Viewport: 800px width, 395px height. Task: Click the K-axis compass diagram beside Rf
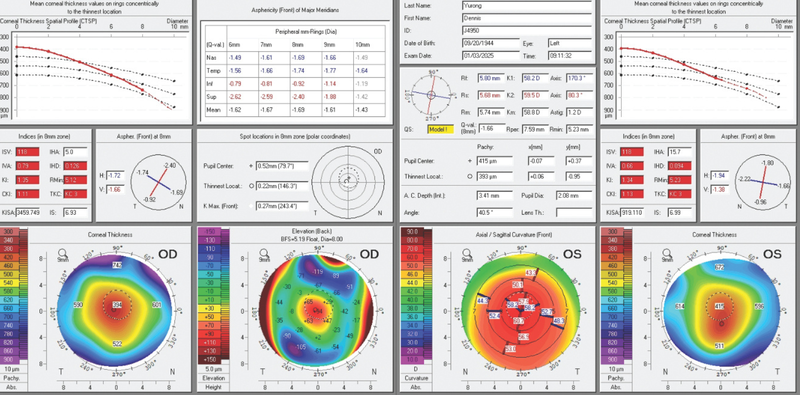point(432,95)
